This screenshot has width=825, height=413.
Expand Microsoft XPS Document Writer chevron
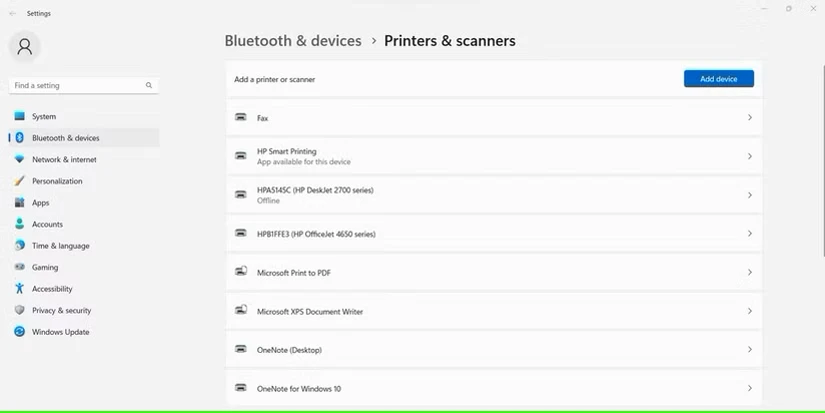coord(750,311)
